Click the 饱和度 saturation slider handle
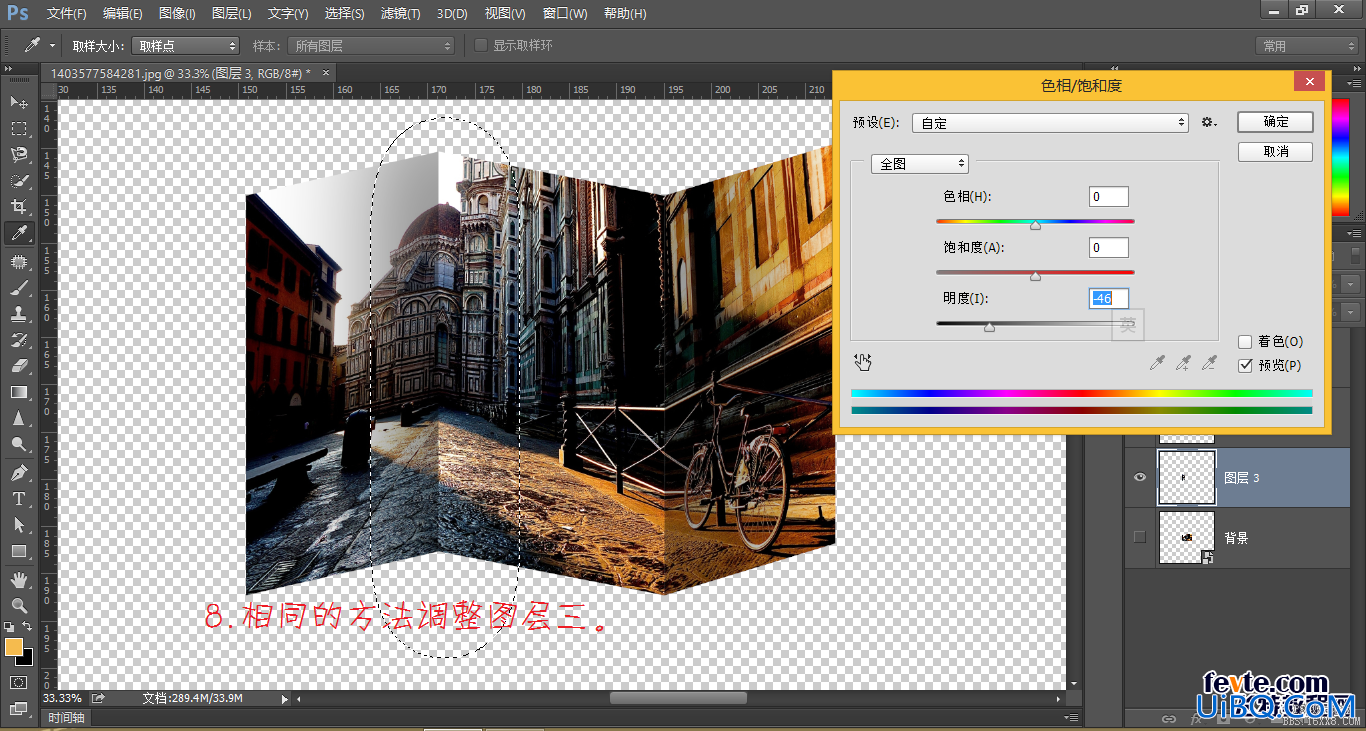Viewport: 1366px width, 731px height. [1035, 276]
